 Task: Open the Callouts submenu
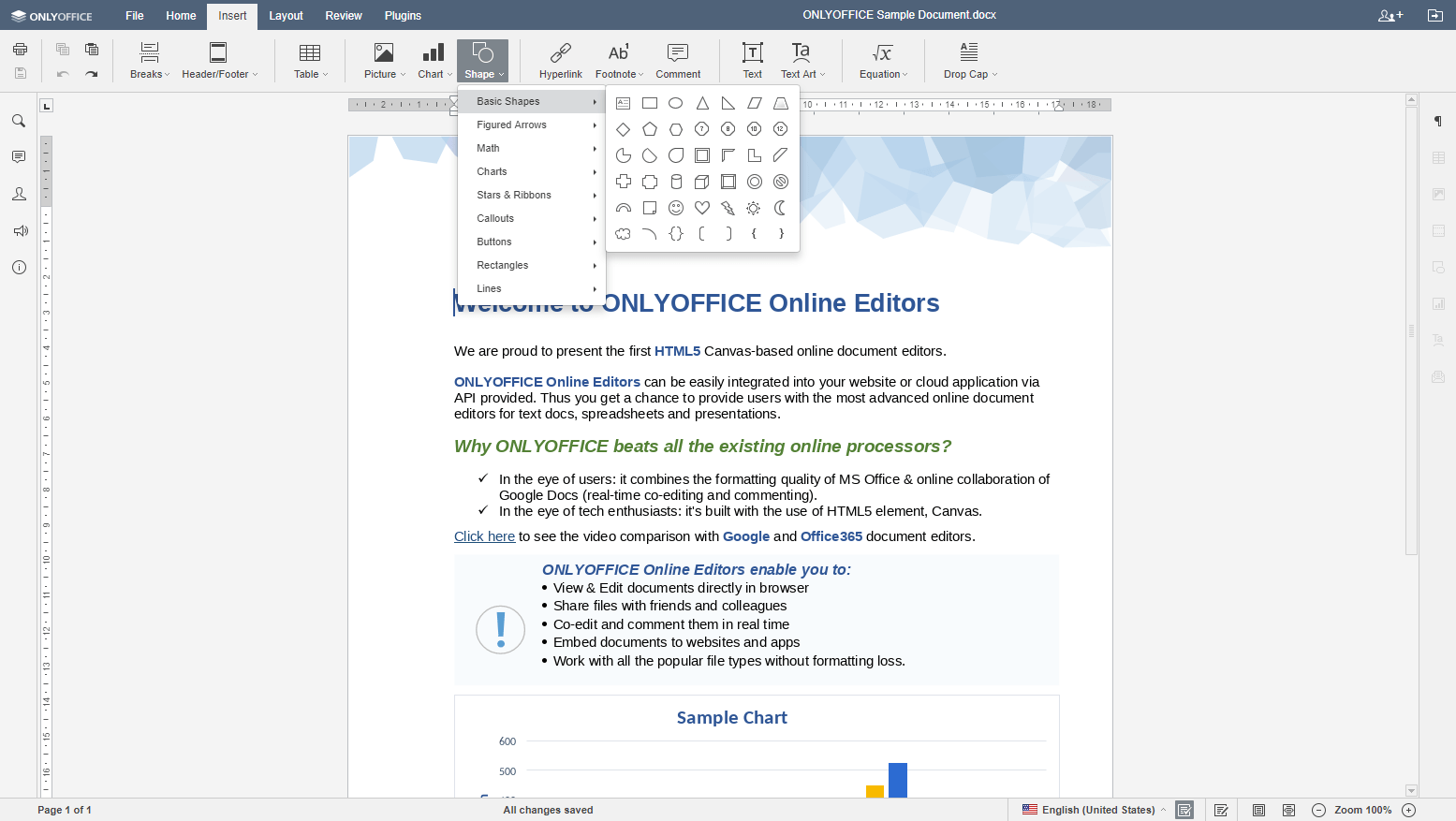[532, 218]
